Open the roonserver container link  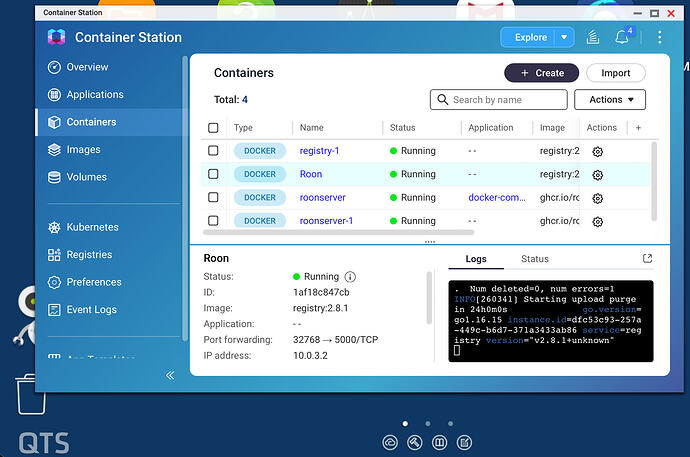pos(323,197)
